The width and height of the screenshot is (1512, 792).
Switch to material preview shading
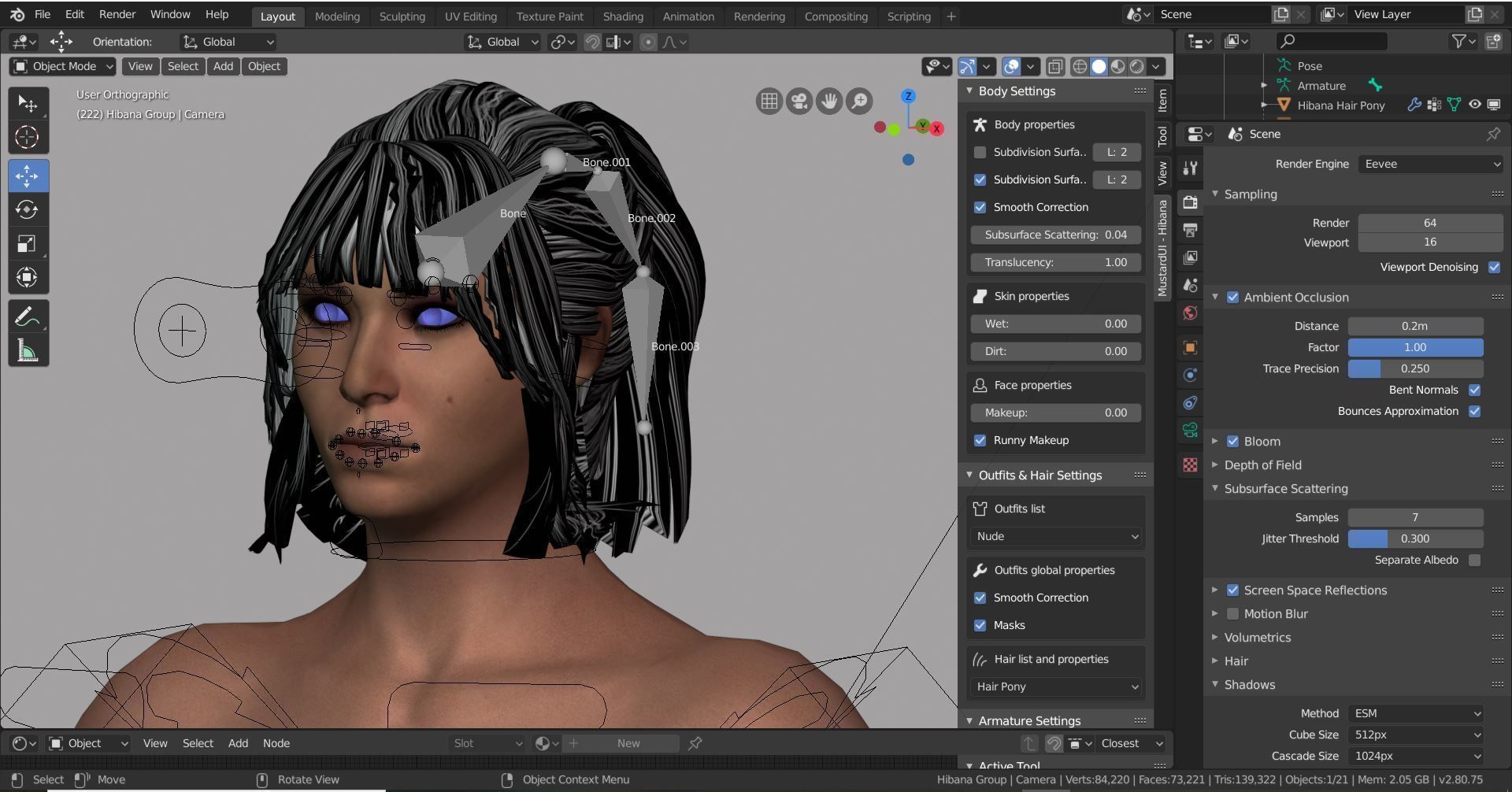1117,67
